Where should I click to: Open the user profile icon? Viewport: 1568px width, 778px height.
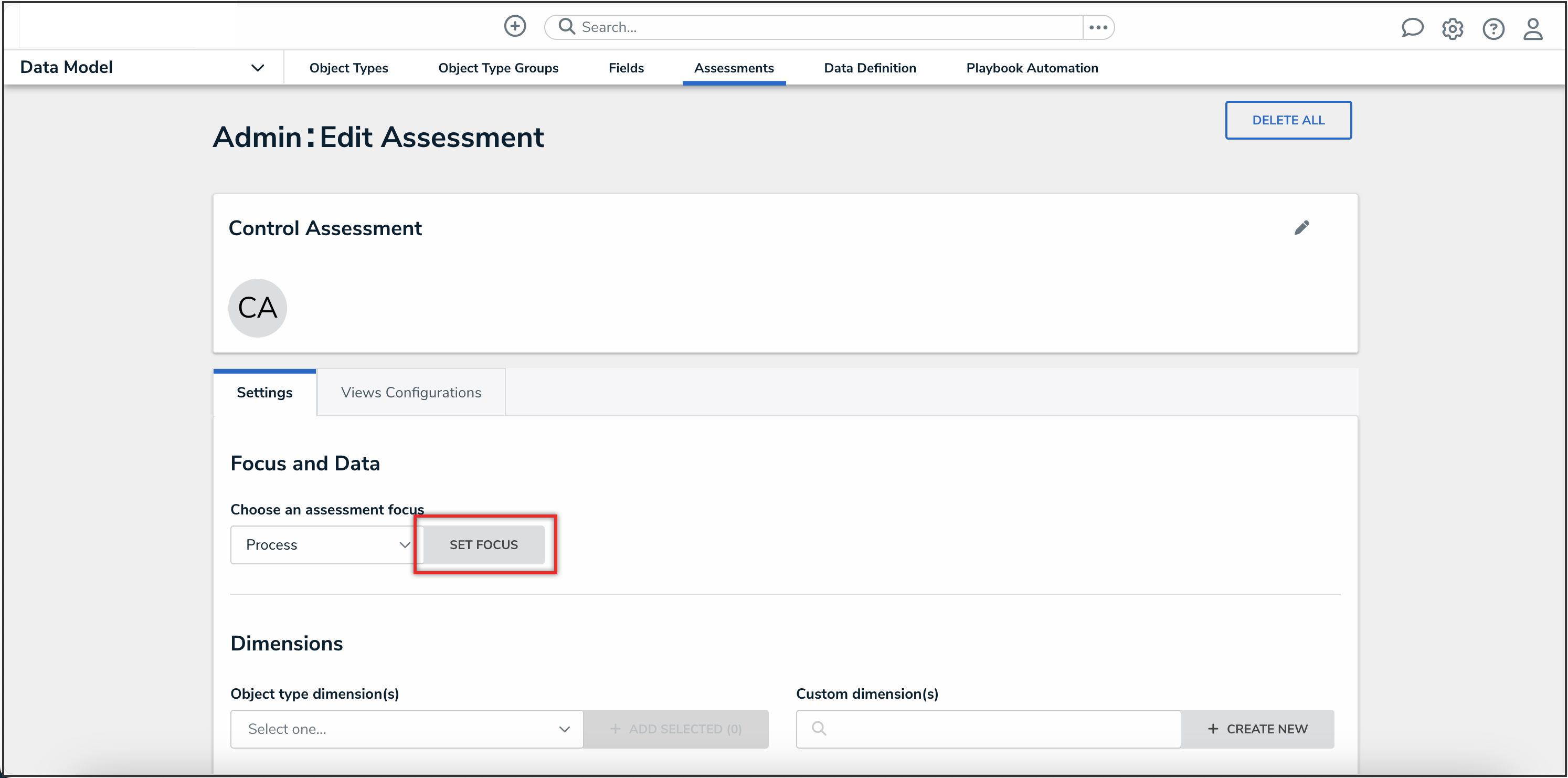(1533, 29)
